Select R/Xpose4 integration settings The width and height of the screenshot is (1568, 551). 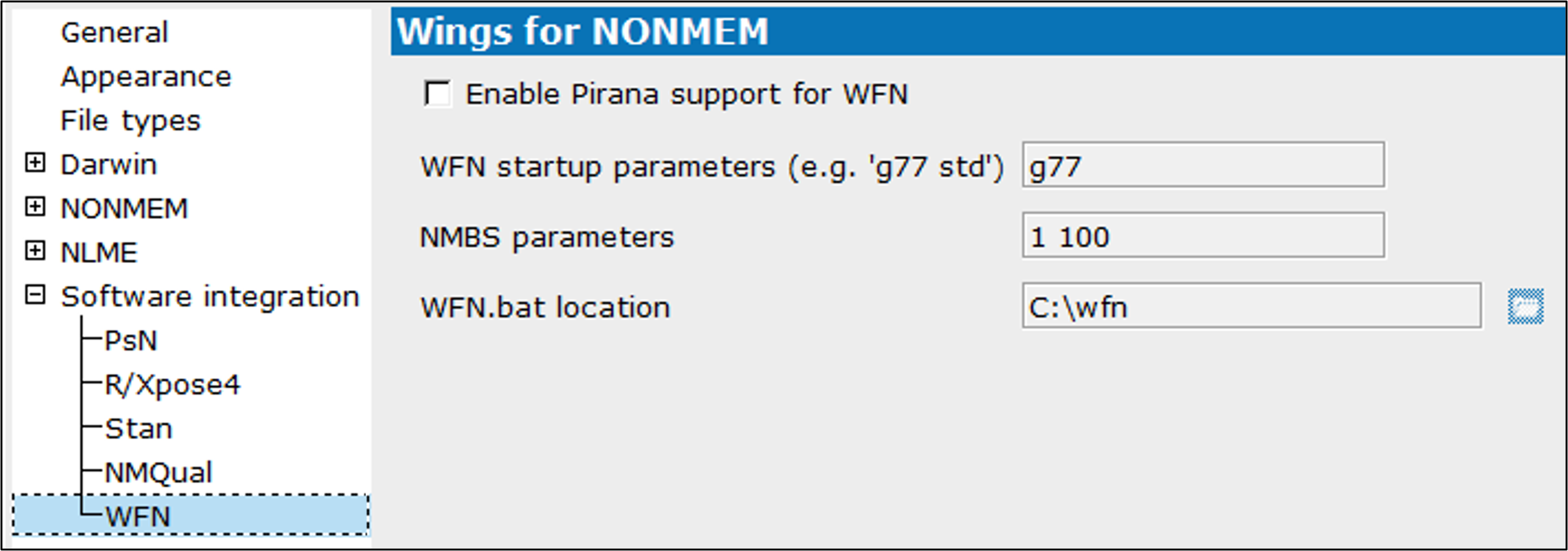pyautogui.click(x=172, y=385)
